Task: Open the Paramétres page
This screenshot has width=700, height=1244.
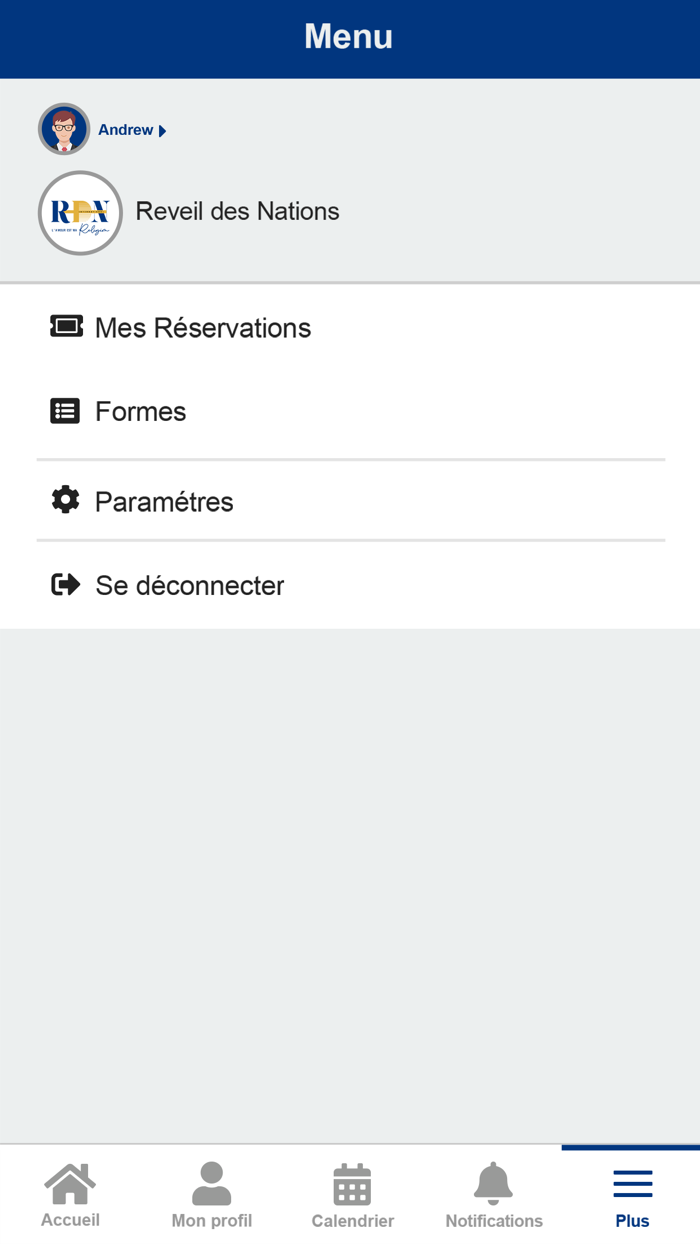Action: [164, 500]
